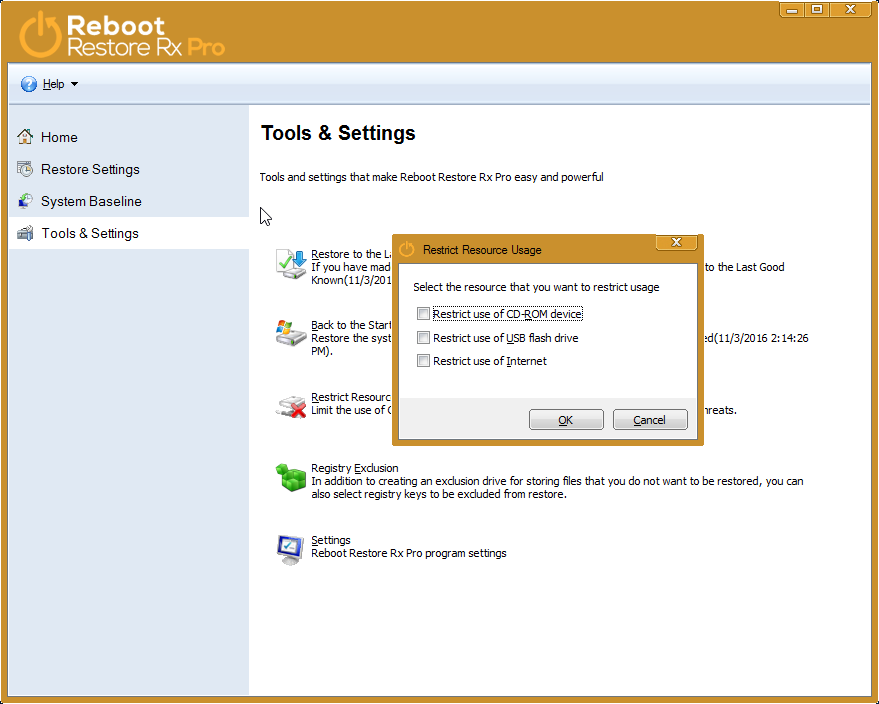The height and width of the screenshot is (704, 879).
Task: Click the System Baseline sidebar icon
Action: pyautogui.click(x=25, y=201)
